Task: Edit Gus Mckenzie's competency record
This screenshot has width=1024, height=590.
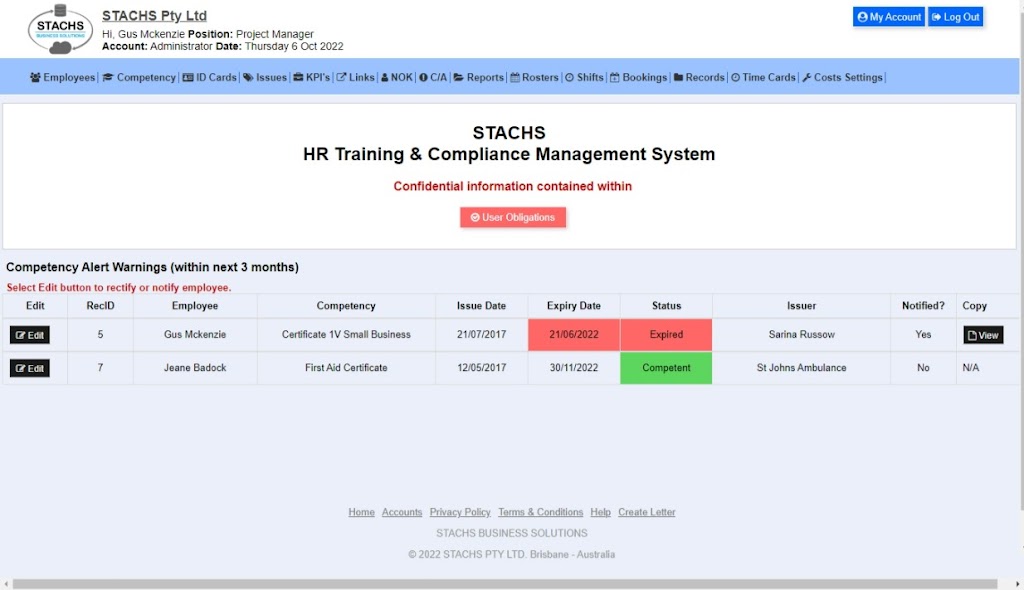Action: (29, 335)
